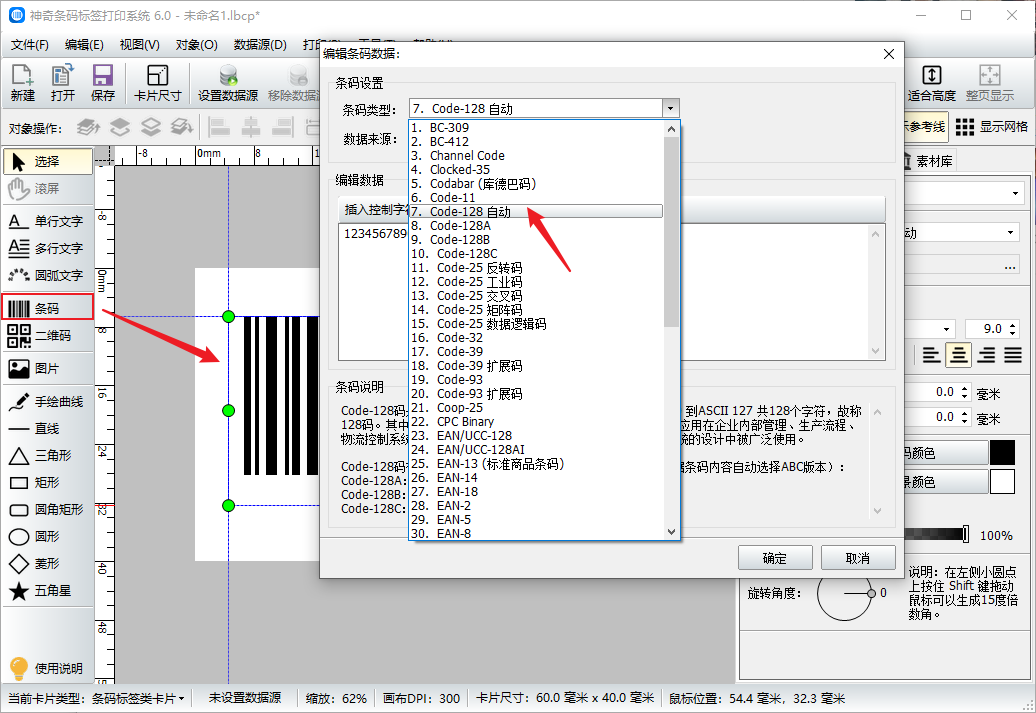Cancel the dialog with 取消

click(858, 558)
